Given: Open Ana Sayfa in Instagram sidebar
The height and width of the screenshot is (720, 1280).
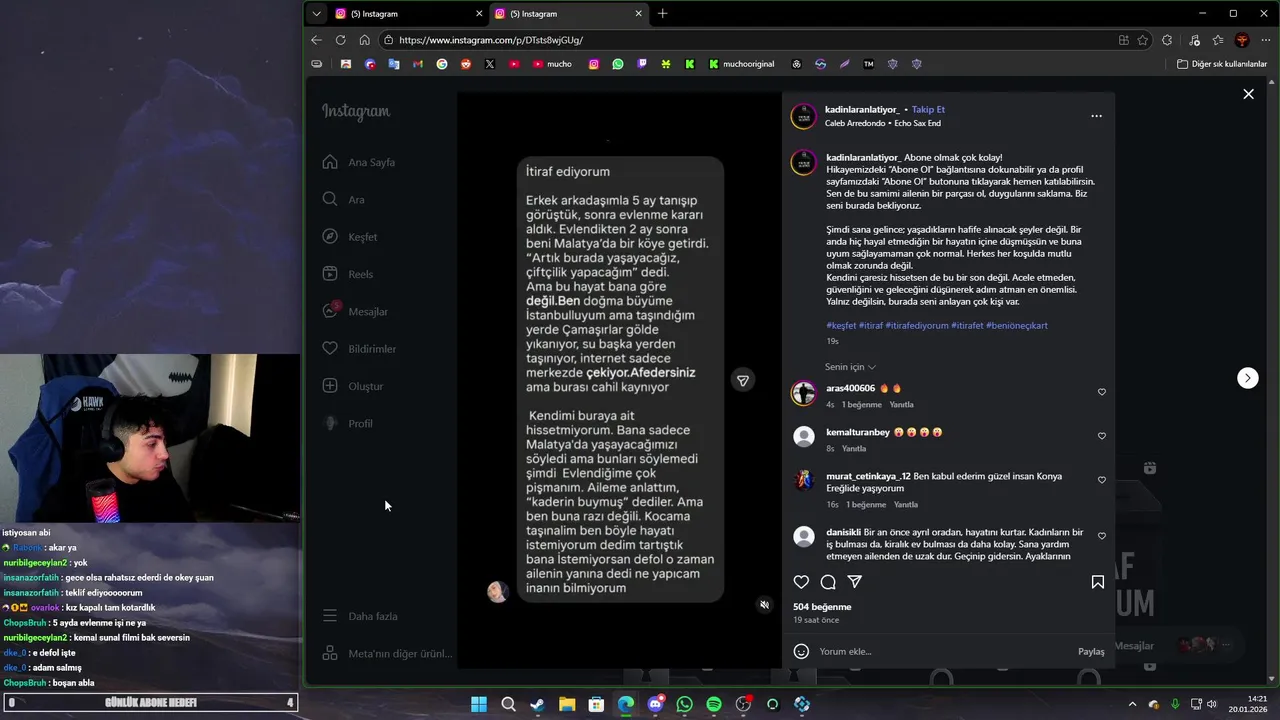Looking at the screenshot, I should click(359, 162).
